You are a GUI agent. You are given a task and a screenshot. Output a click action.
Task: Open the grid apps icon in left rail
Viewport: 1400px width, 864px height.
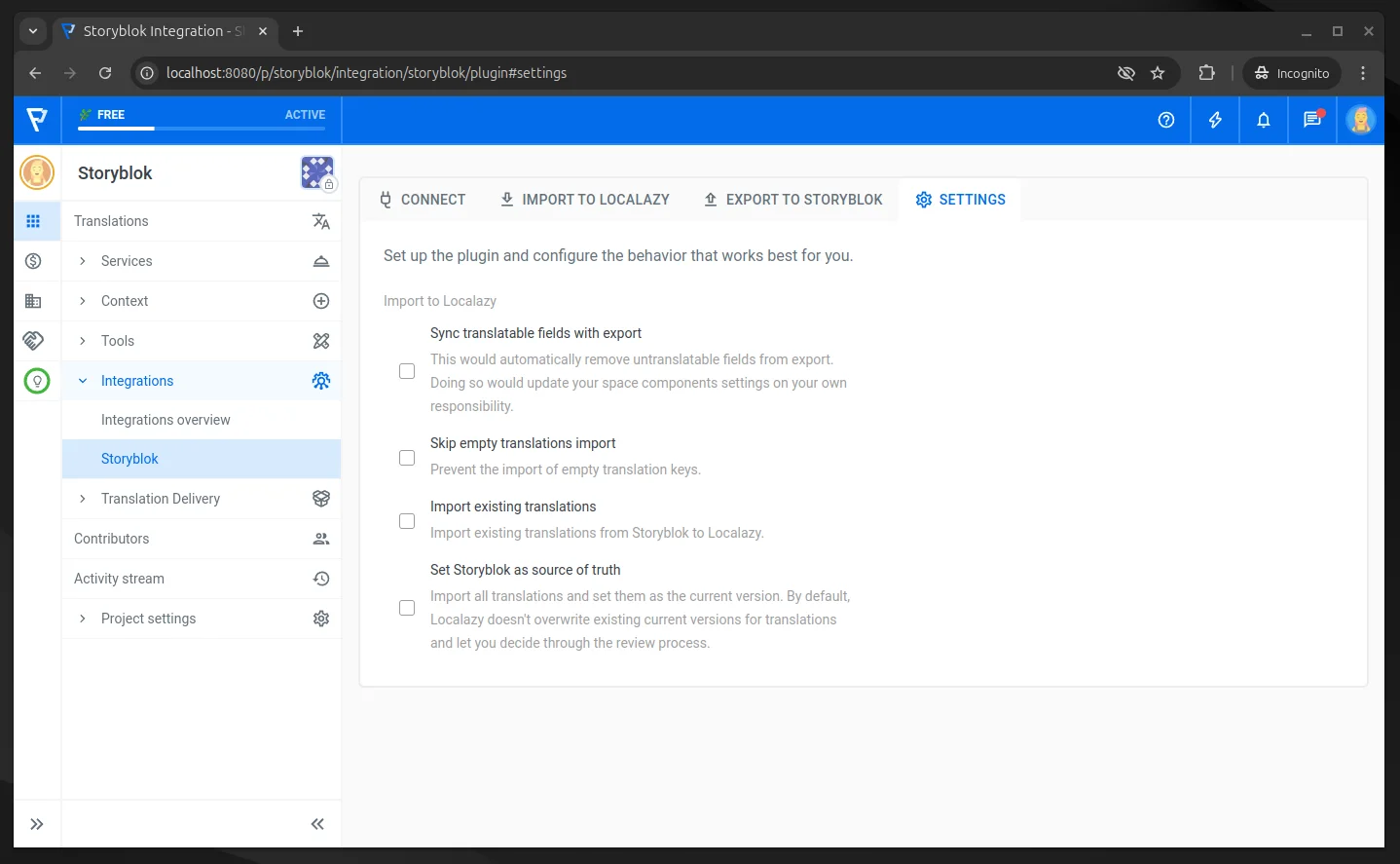[33, 221]
